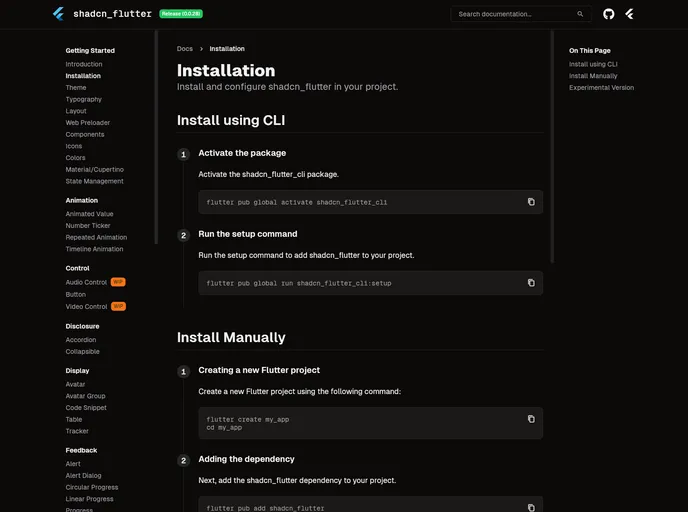Go to Docs in the breadcrumb
This screenshot has width=688, height=512.
(x=185, y=49)
